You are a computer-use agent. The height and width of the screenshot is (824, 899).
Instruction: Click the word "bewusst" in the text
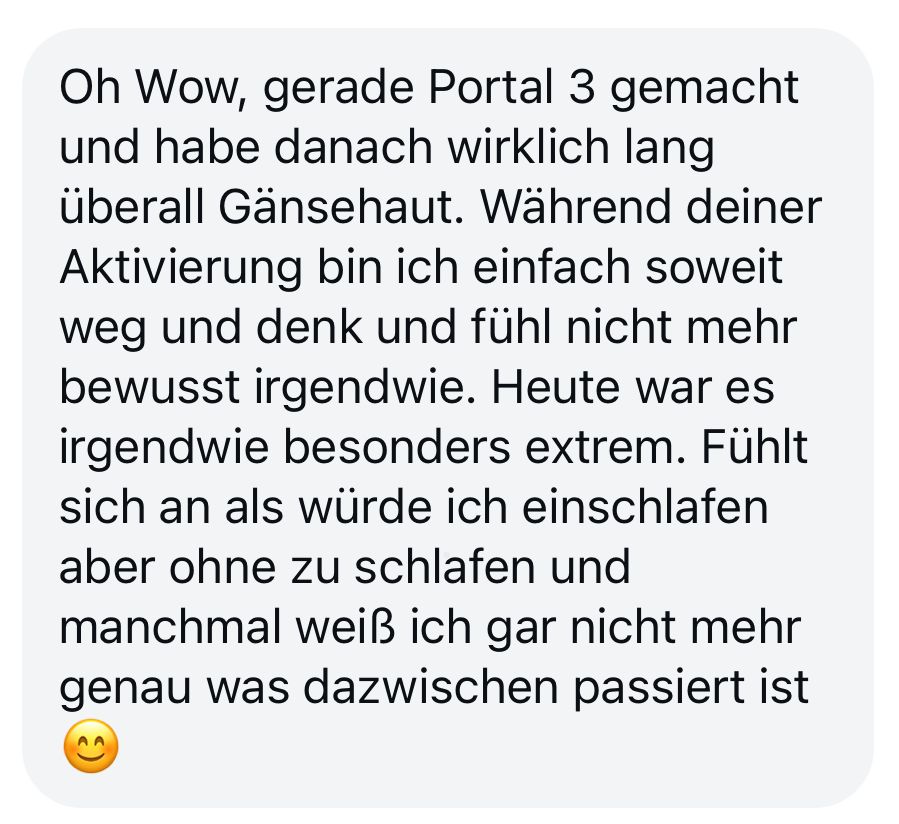click(x=149, y=388)
